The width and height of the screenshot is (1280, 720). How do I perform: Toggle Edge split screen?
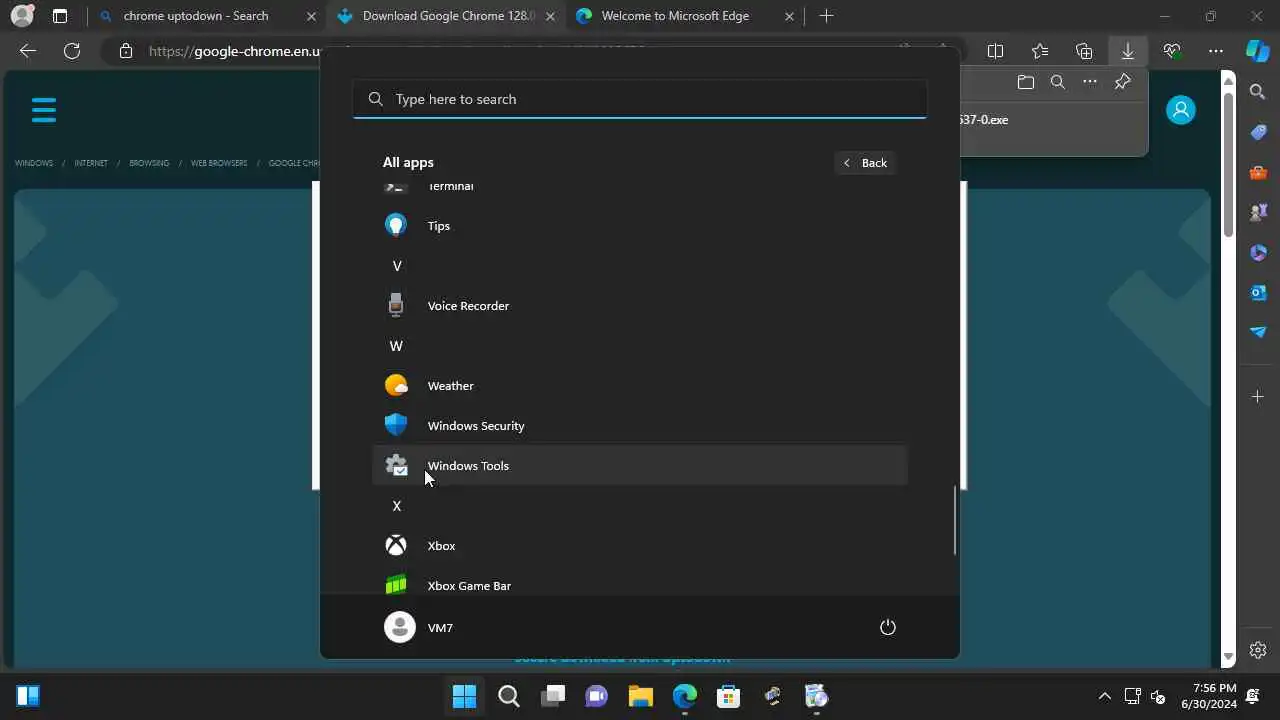[x=995, y=51]
